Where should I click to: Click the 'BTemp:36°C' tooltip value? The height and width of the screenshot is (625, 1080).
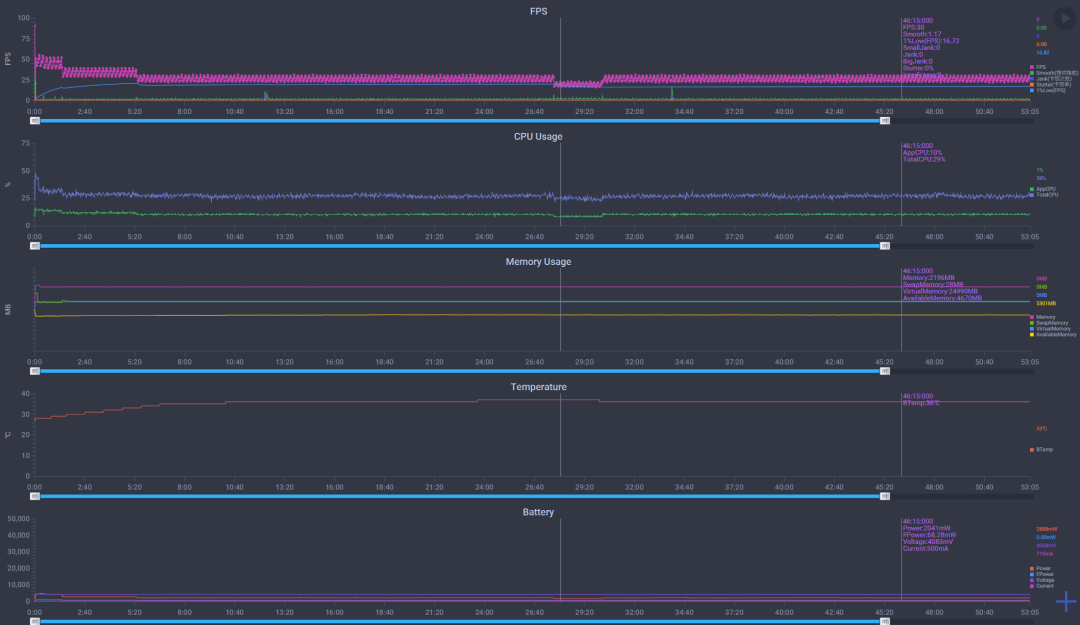pos(921,403)
